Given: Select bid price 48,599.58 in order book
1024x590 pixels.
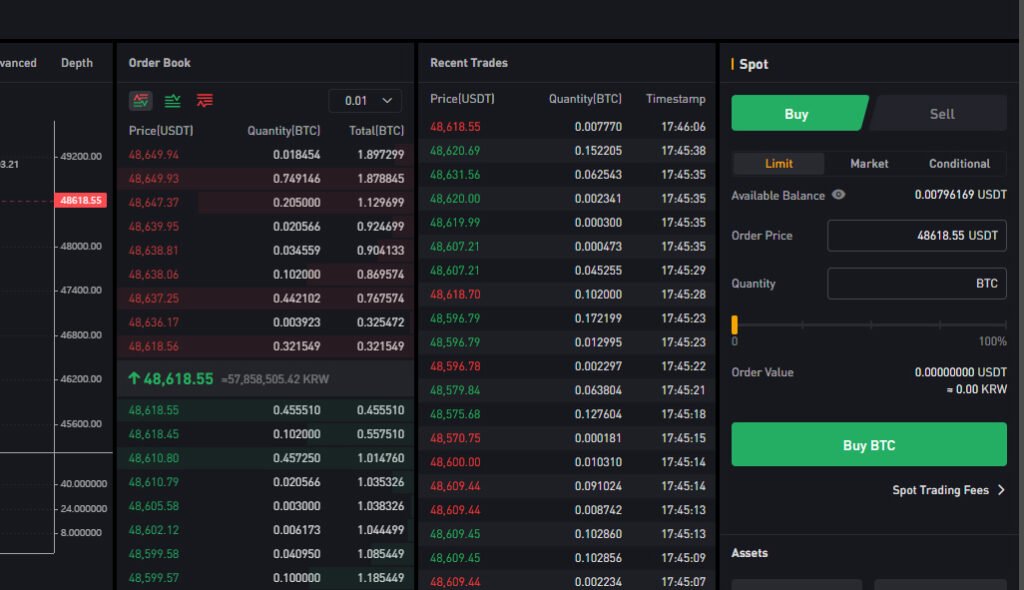Looking at the screenshot, I should coord(153,554).
